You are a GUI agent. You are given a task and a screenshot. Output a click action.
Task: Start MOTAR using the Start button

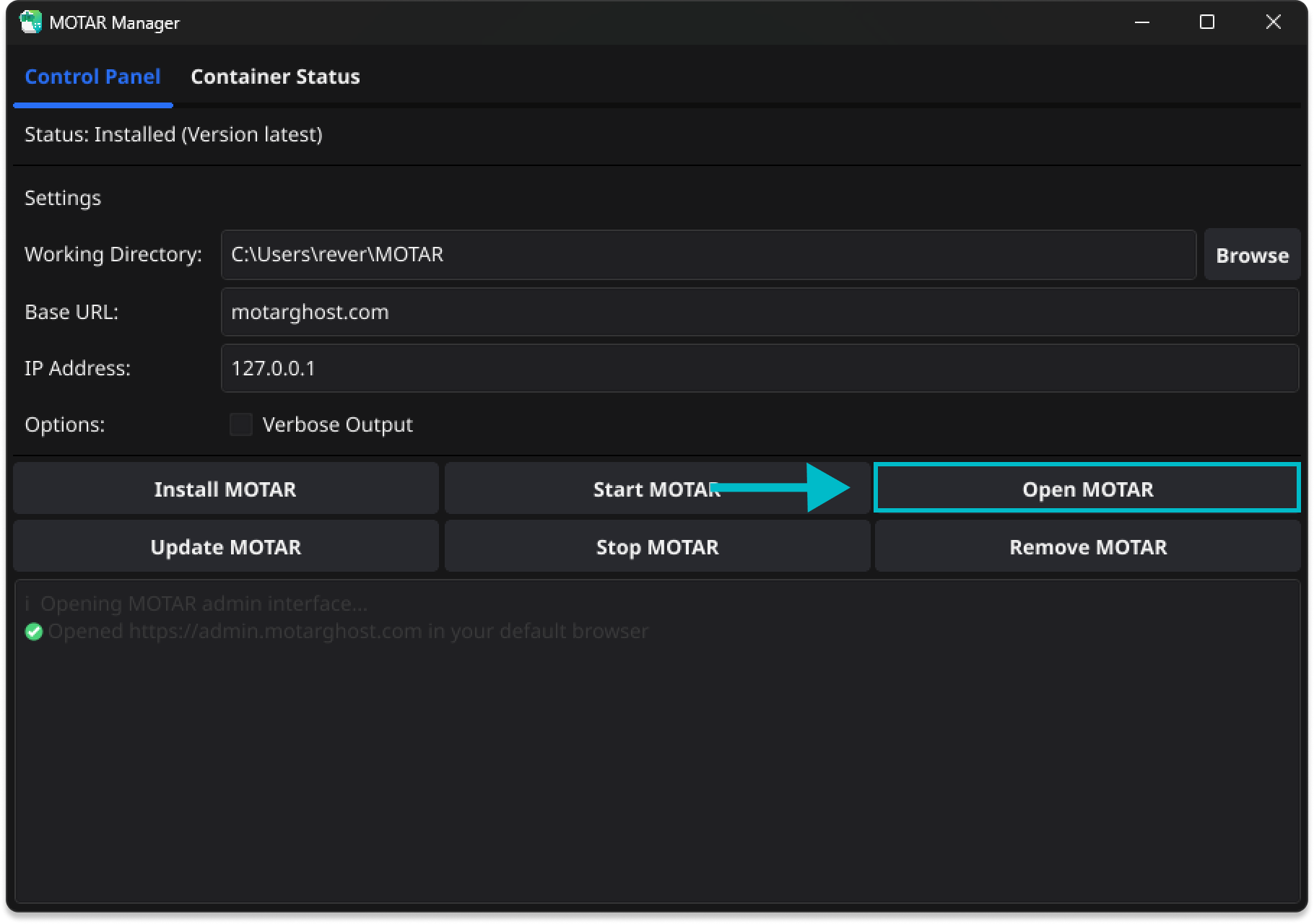[x=656, y=489]
